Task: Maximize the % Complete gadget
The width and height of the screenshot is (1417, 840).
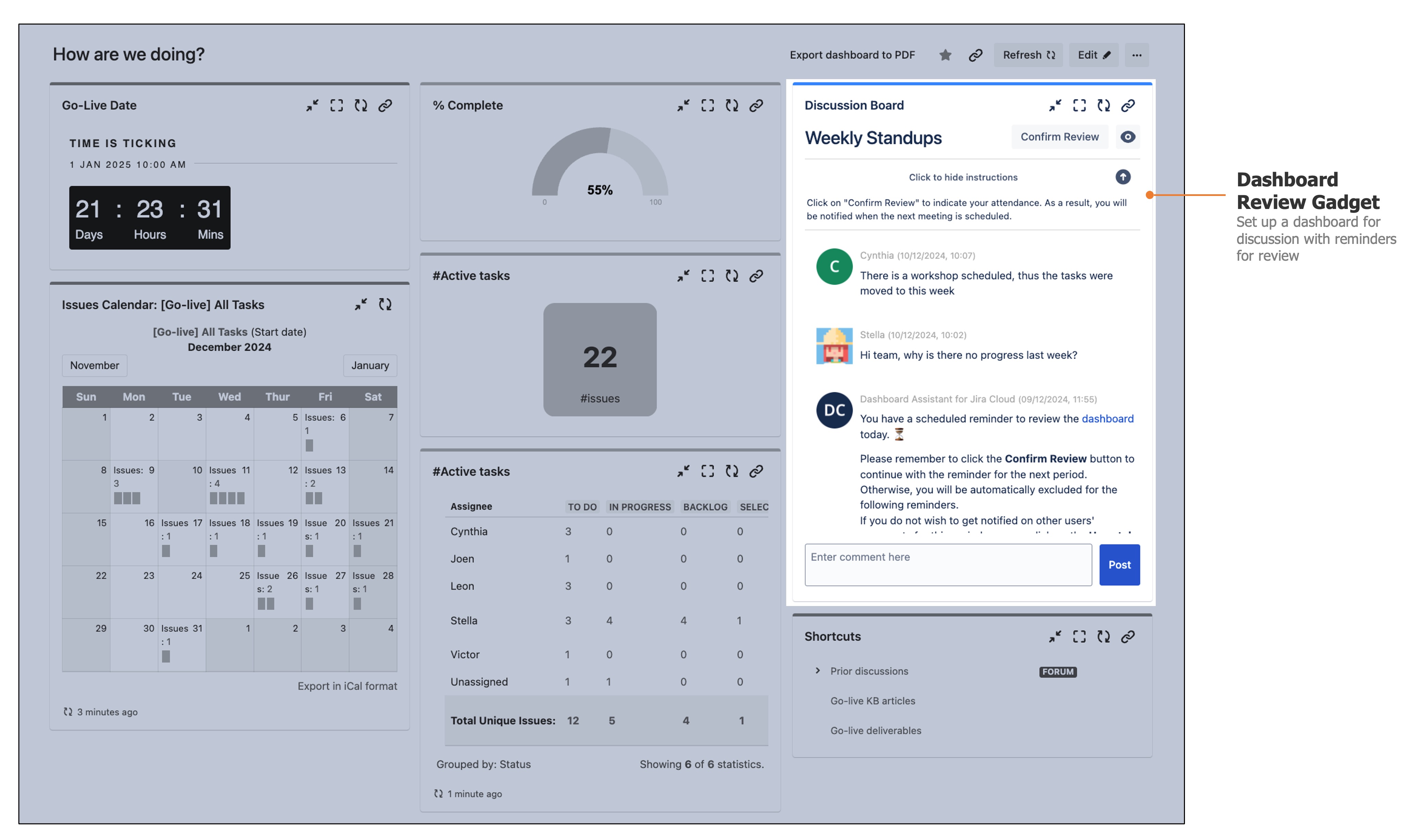Action: pos(707,105)
